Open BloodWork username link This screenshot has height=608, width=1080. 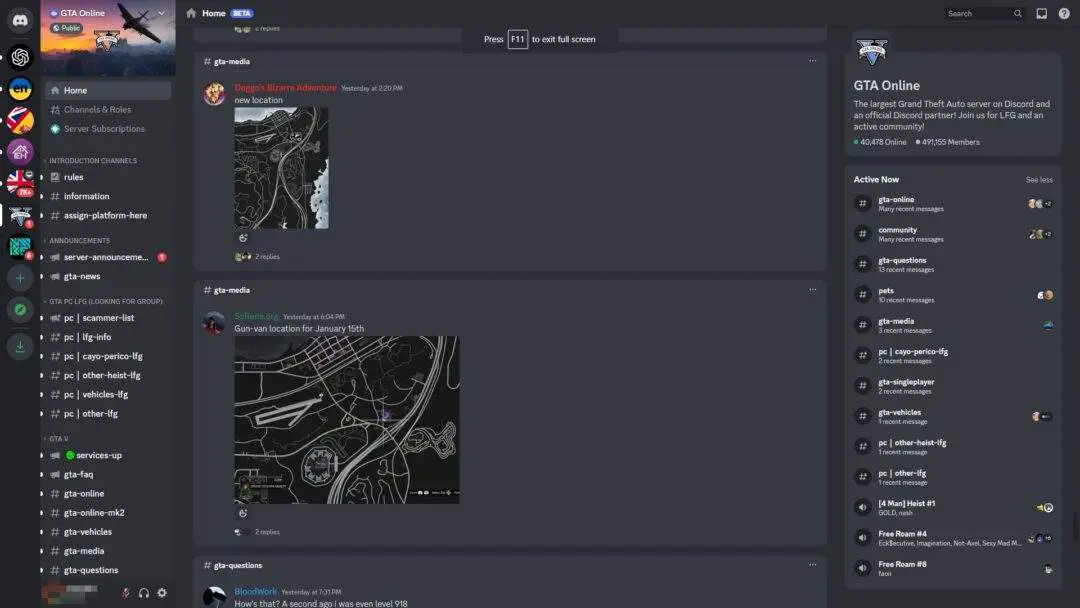[x=255, y=591]
